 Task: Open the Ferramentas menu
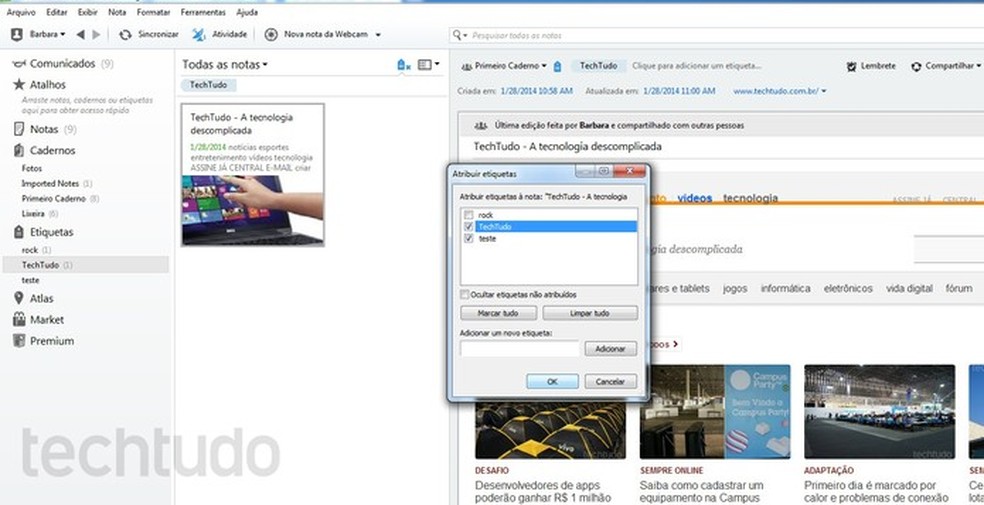203,13
